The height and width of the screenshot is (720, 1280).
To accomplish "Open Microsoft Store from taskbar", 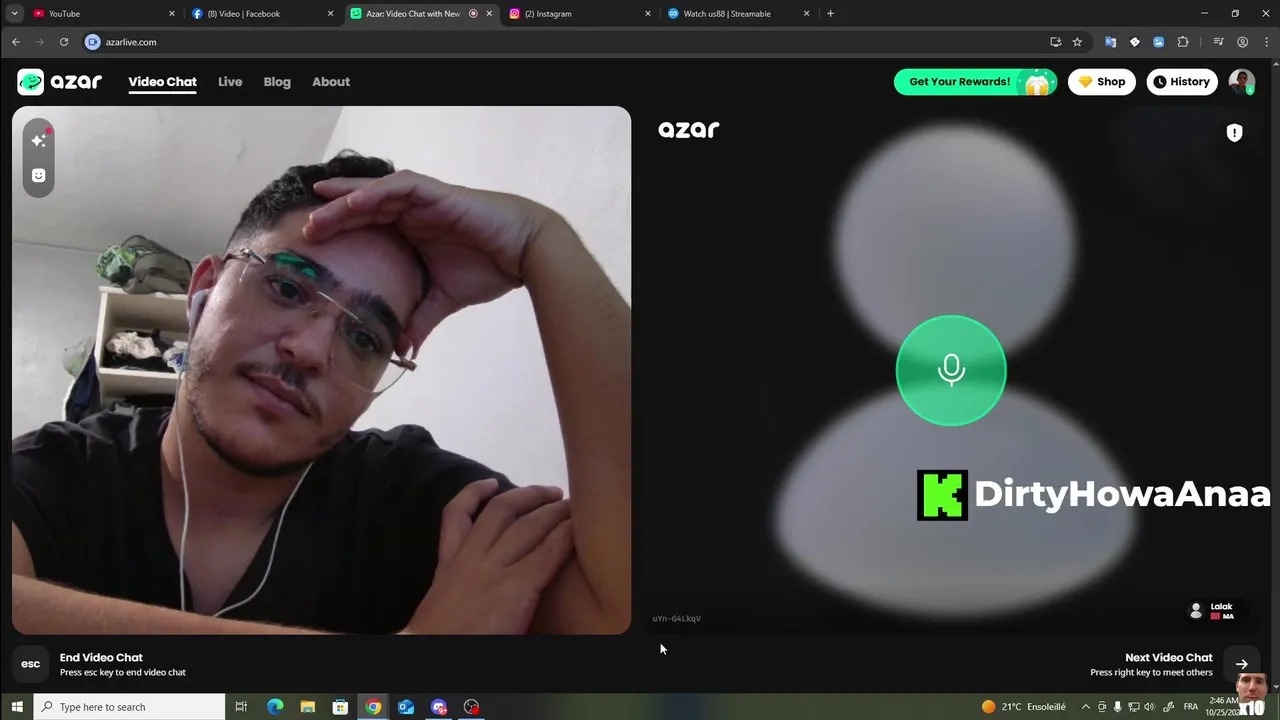I will click(x=340, y=707).
